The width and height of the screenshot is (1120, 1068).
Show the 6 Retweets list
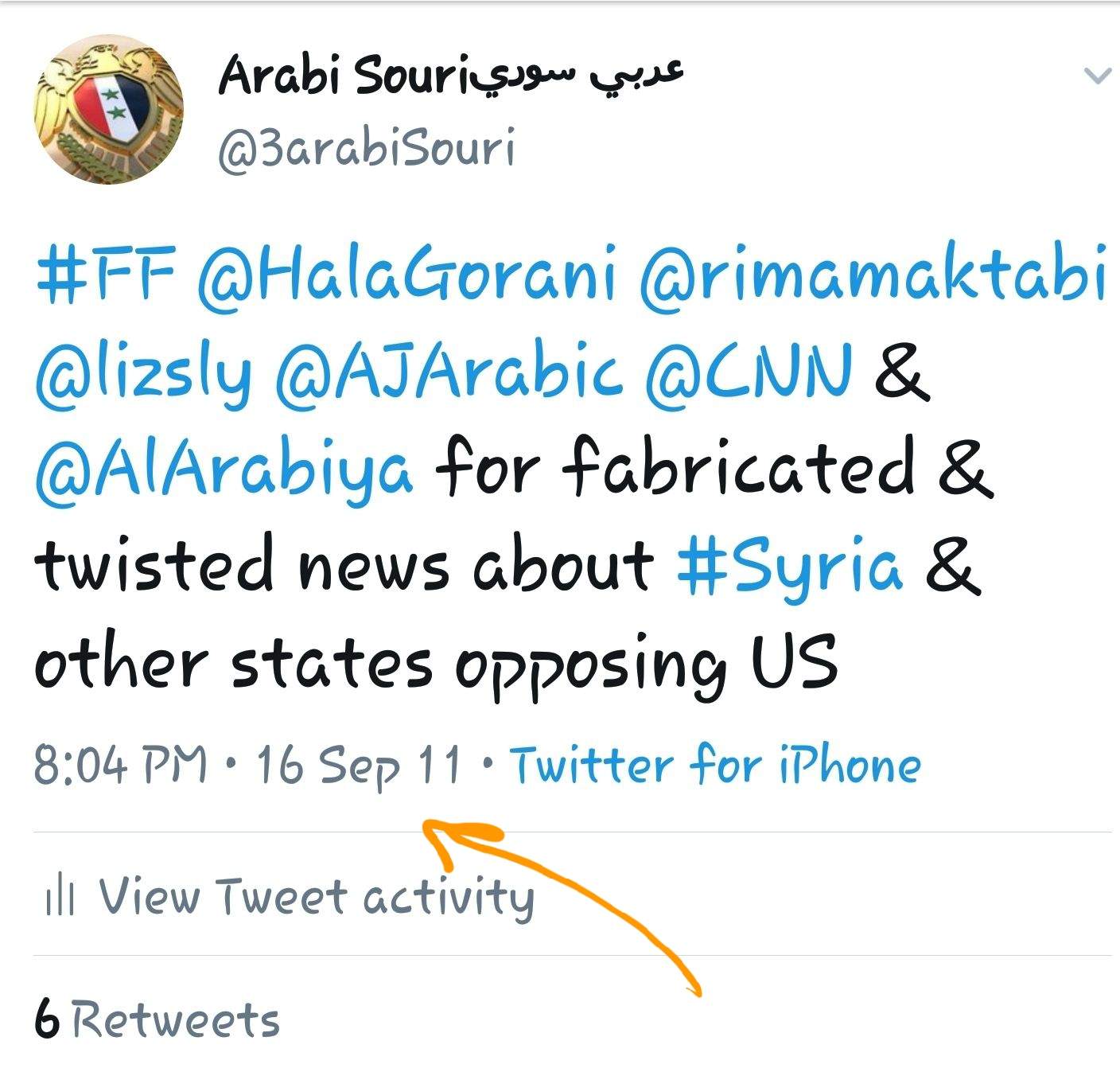(157, 1019)
